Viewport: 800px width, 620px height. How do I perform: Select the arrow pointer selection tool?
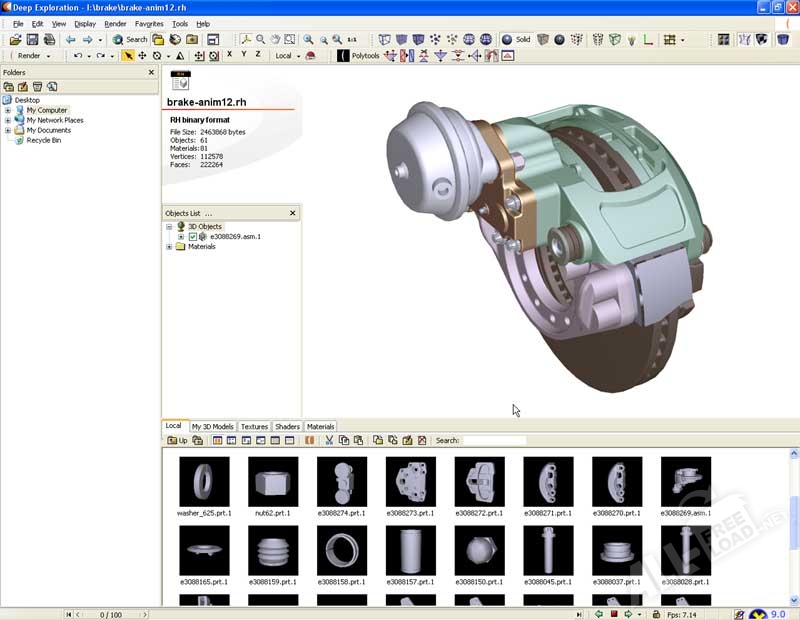click(128, 56)
